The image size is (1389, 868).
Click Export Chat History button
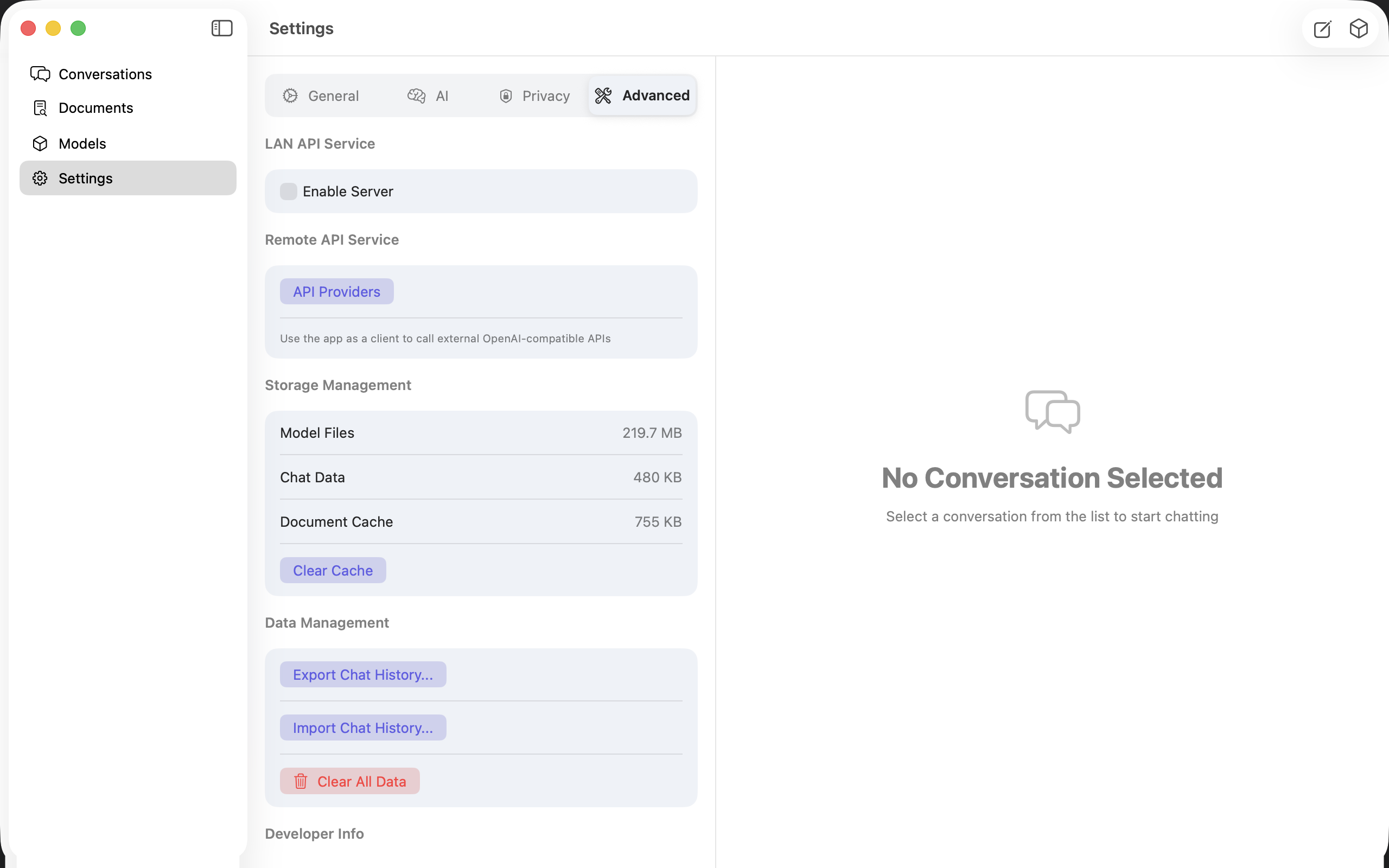(364, 674)
